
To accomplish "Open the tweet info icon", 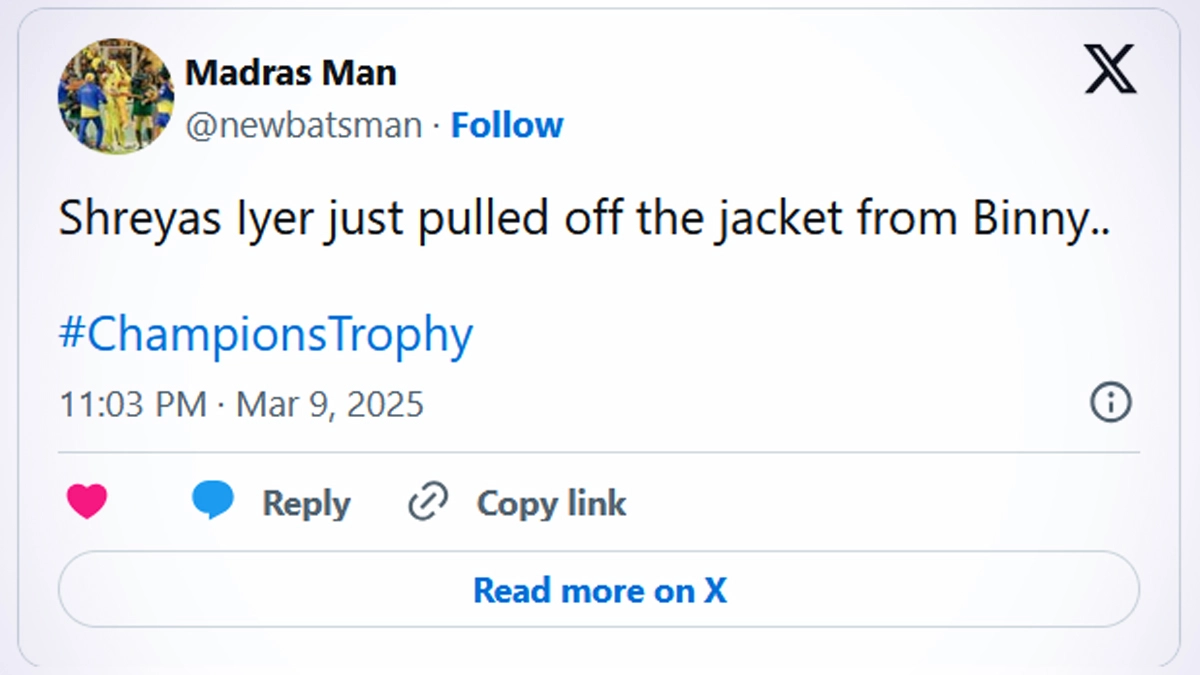I will (x=1110, y=403).
